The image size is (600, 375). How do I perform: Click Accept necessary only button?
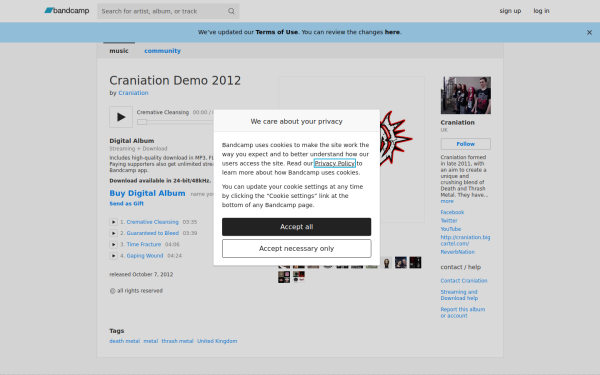[x=297, y=248]
